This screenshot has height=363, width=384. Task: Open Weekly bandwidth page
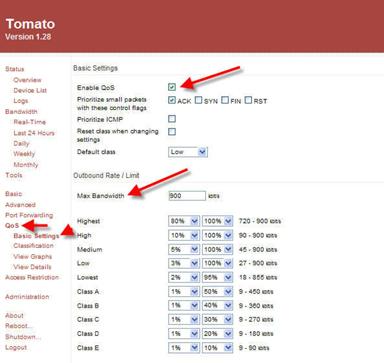[24, 154]
